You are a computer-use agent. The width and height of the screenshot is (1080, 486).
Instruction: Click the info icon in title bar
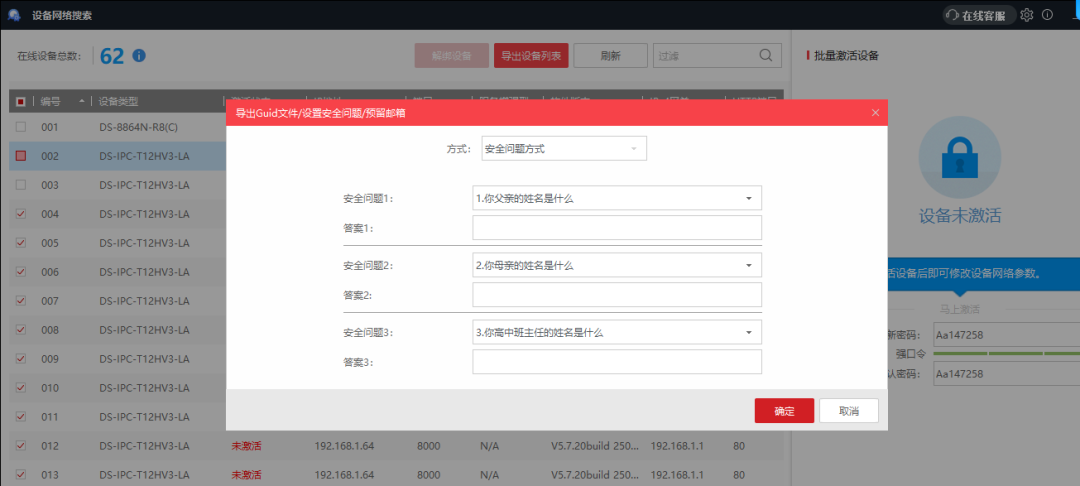click(1048, 14)
